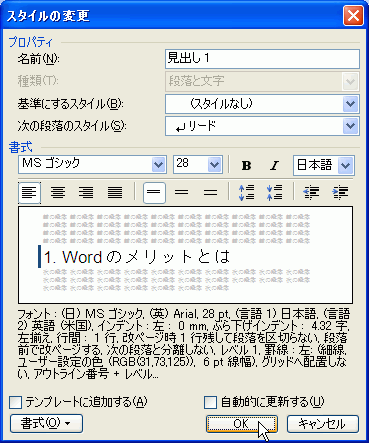Enable テンプレートに追加する checkbox

[15, 402]
